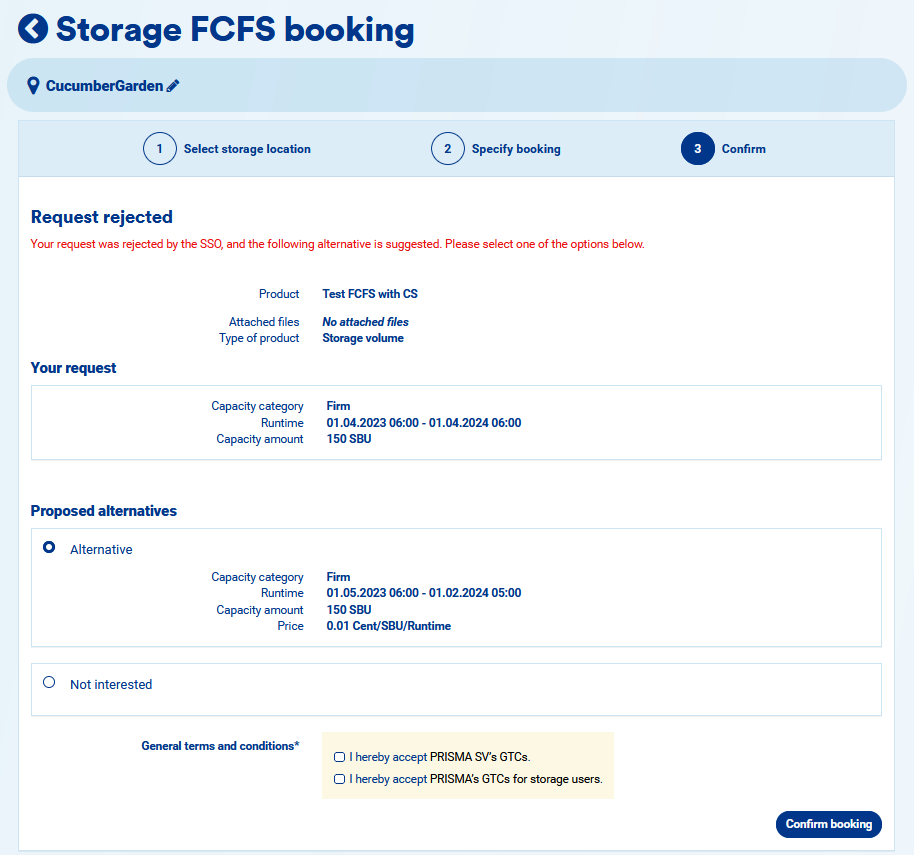This screenshot has height=855, width=914.
Task: Choose the Not interested radio button
Action: click(x=49, y=683)
